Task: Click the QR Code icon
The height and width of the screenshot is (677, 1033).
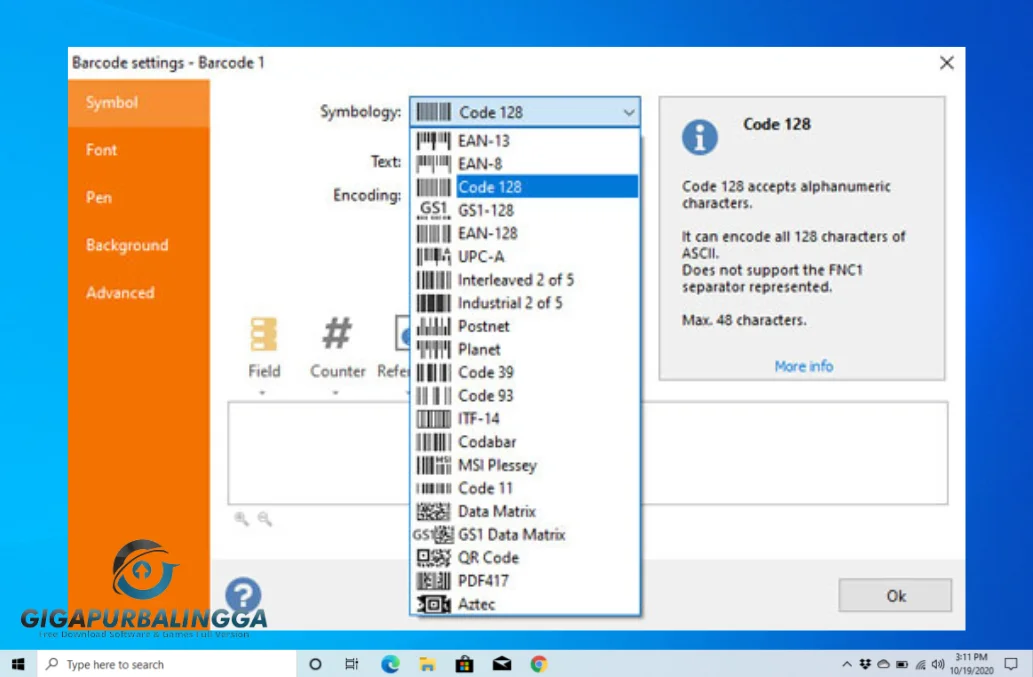Action: [433, 558]
